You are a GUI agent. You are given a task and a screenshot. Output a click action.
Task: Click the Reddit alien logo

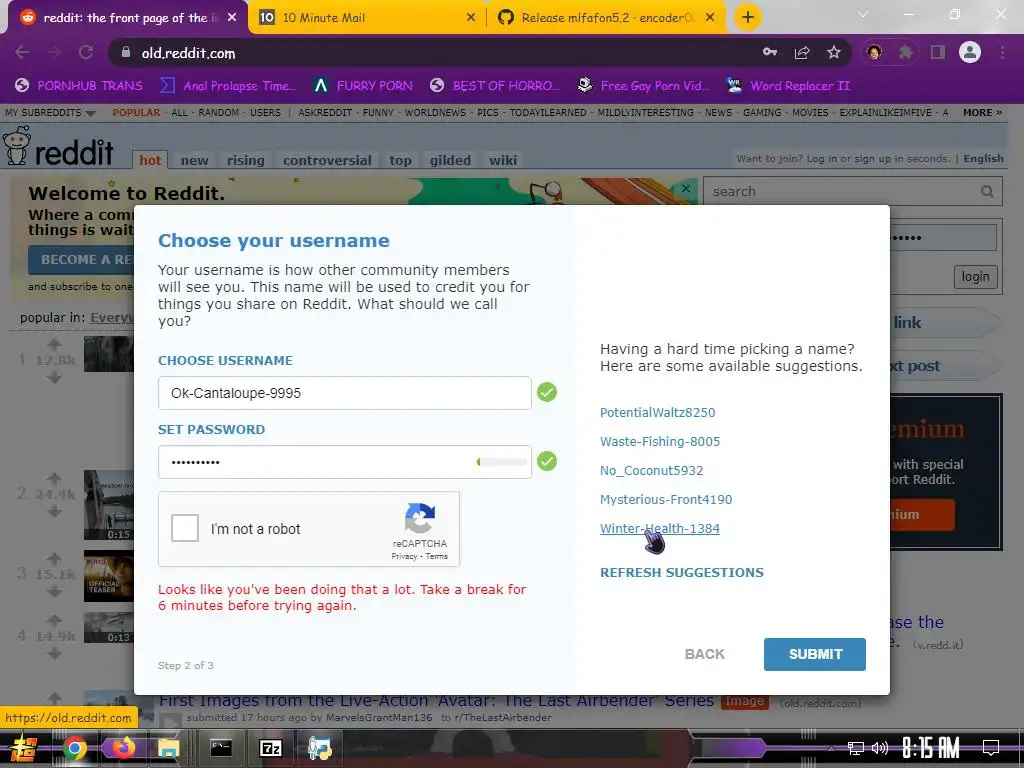click(x=17, y=146)
